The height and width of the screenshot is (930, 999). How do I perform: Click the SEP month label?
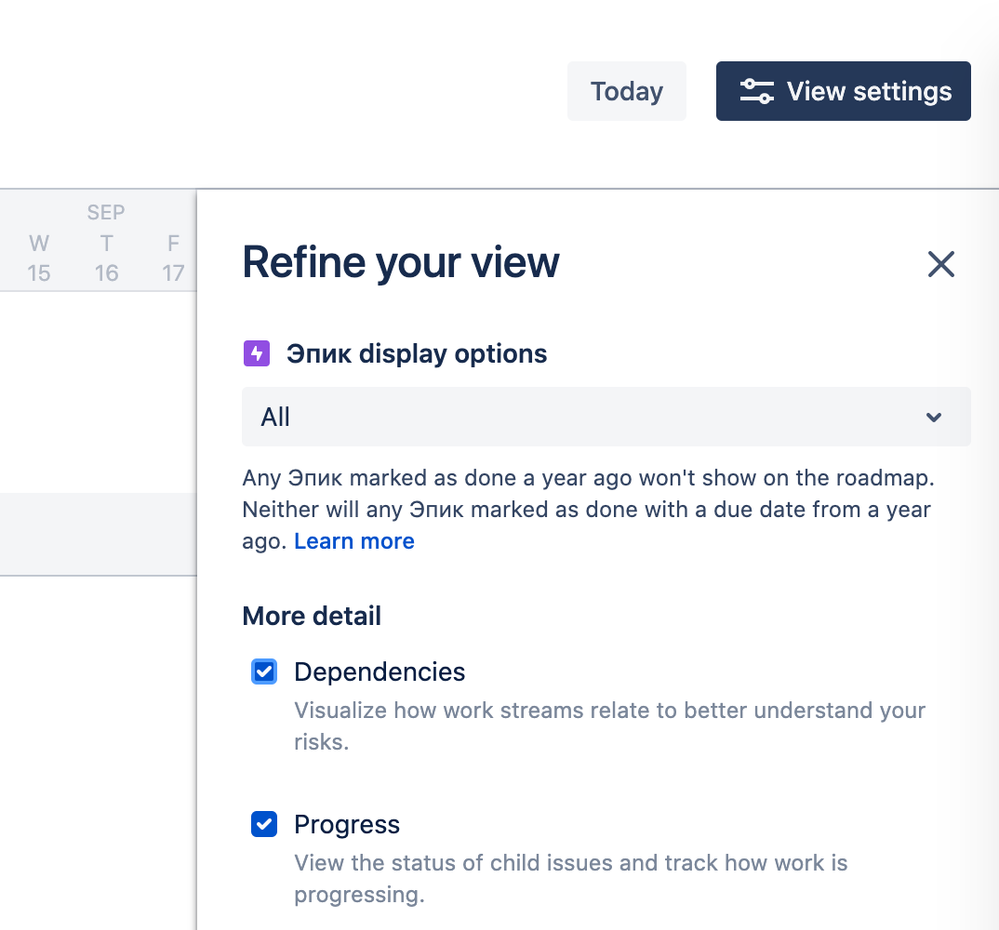pyautogui.click(x=105, y=212)
